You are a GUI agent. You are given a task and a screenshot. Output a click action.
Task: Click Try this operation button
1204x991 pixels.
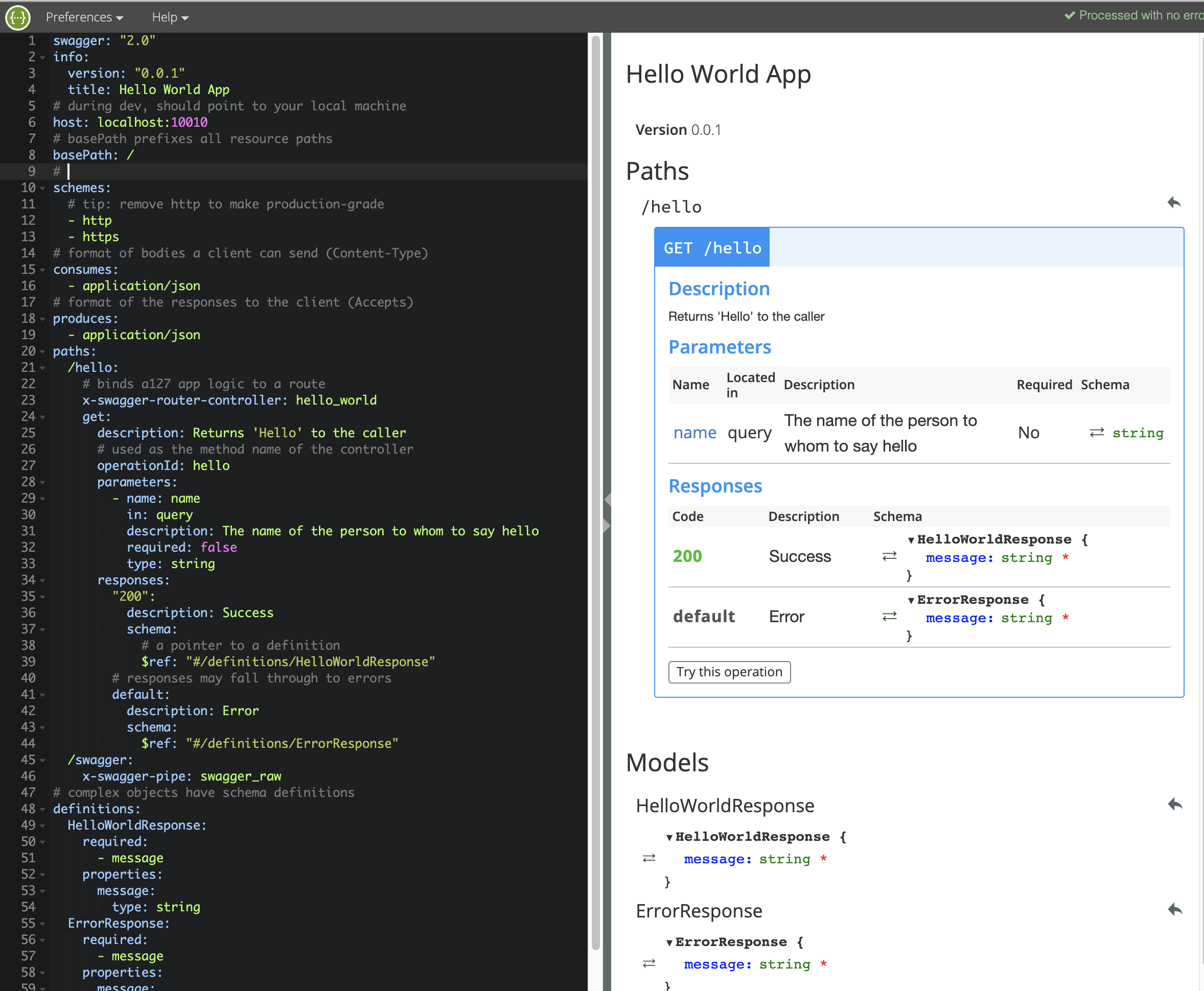coord(729,672)
